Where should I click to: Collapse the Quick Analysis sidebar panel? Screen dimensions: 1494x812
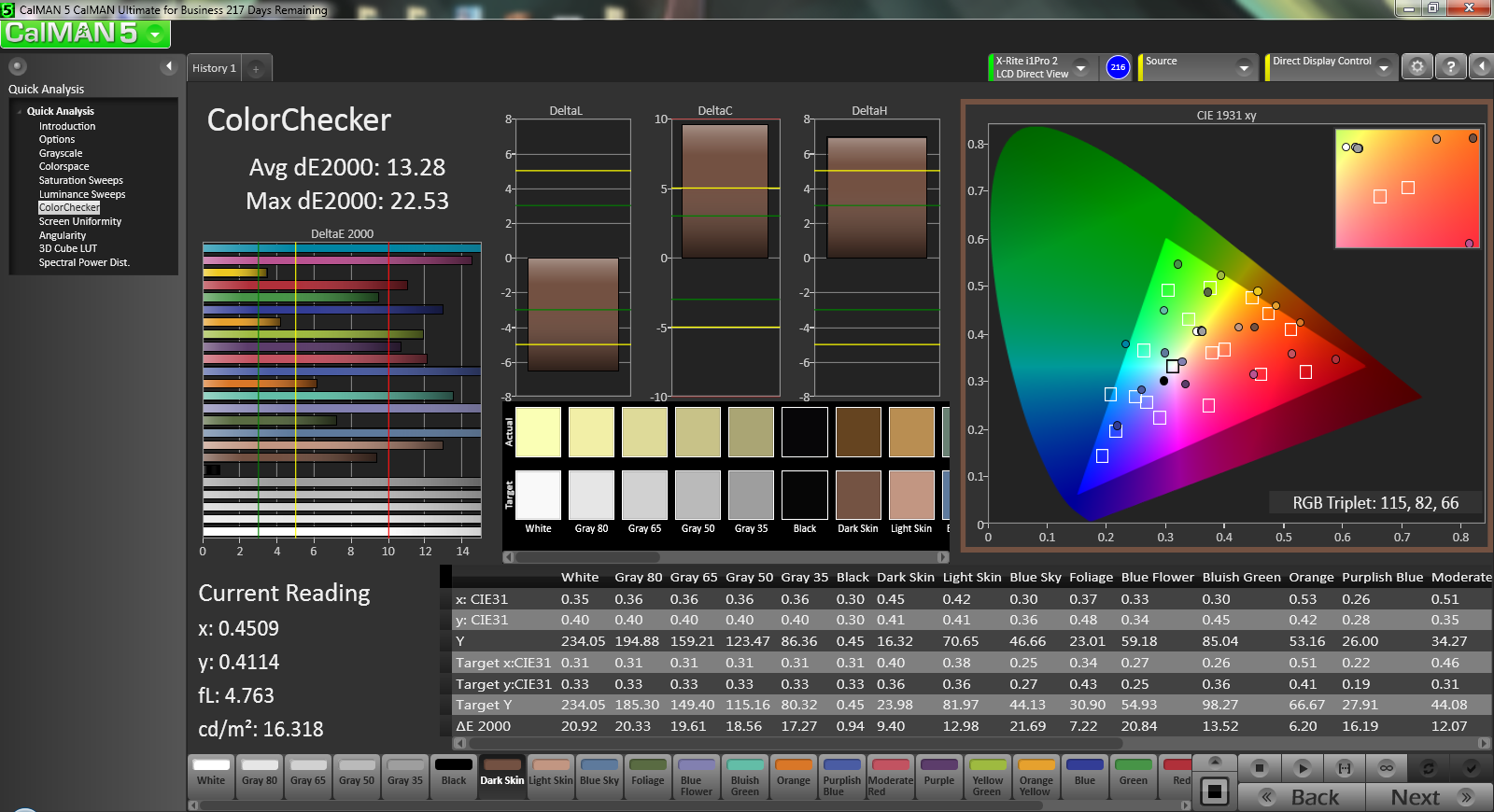pos(168,66)
